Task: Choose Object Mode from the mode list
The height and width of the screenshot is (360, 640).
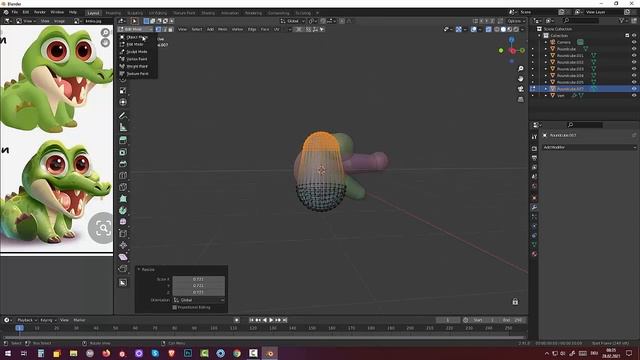Action: 137,37
